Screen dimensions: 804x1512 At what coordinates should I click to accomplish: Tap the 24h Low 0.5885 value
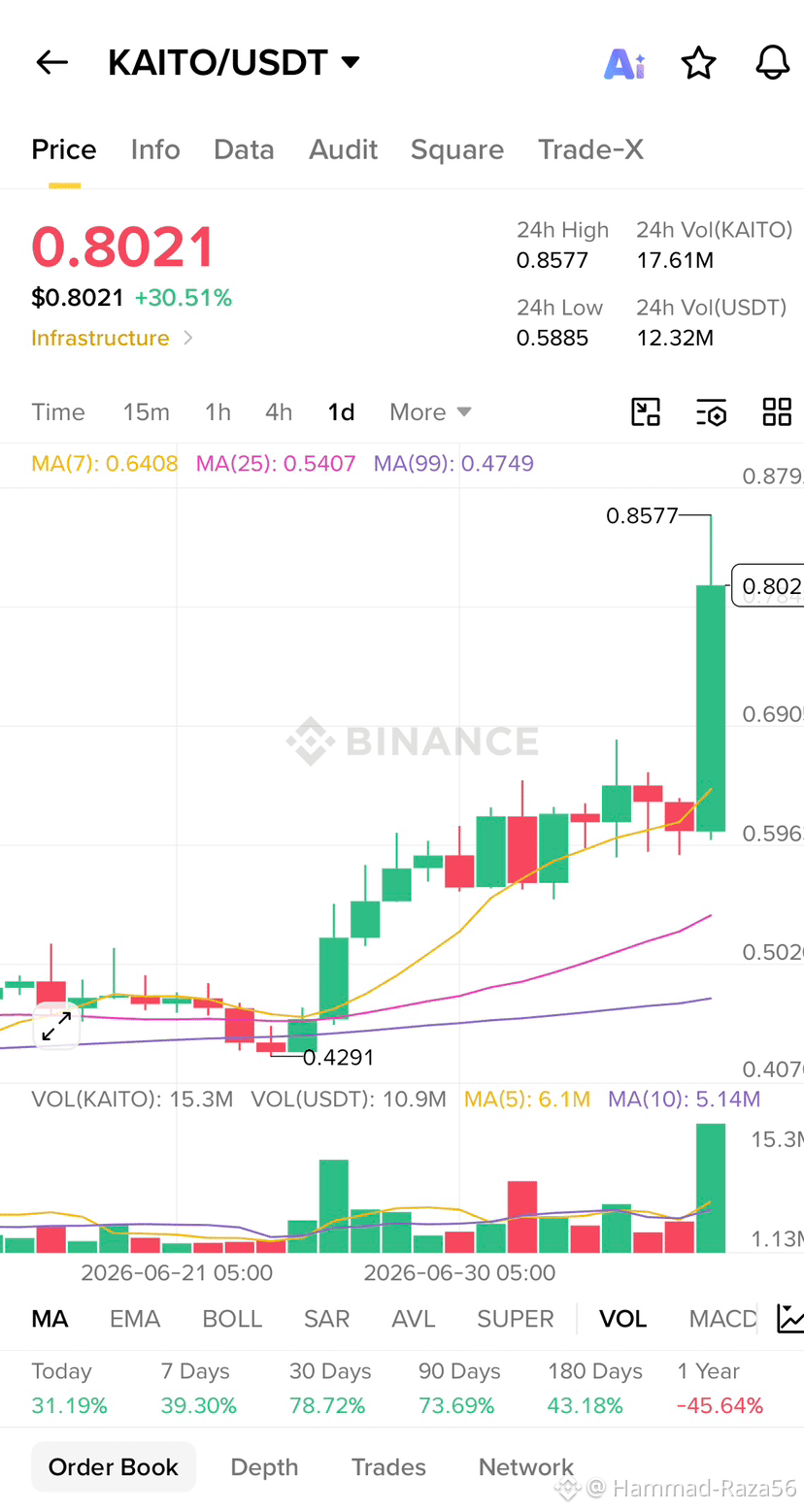(x=553, y=339)
